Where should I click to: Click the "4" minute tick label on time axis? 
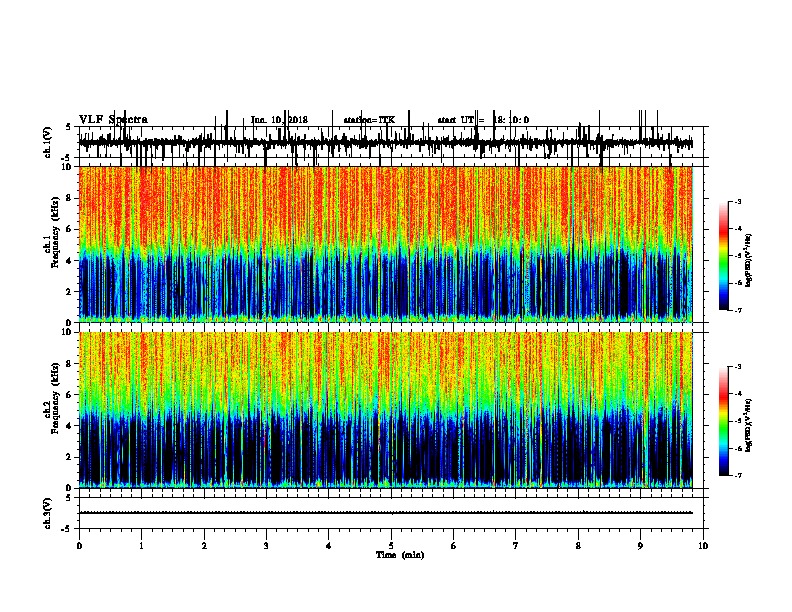tap(329, 545)
